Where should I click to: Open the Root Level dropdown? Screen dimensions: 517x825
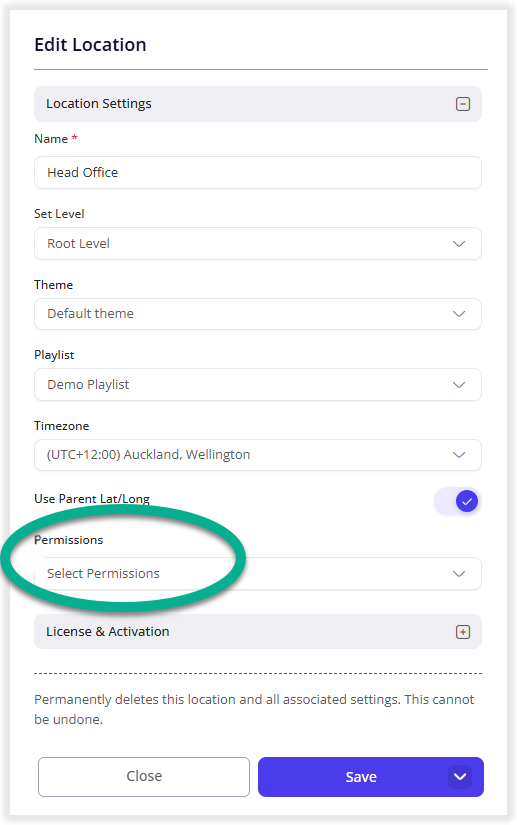(x=258, y=244)
